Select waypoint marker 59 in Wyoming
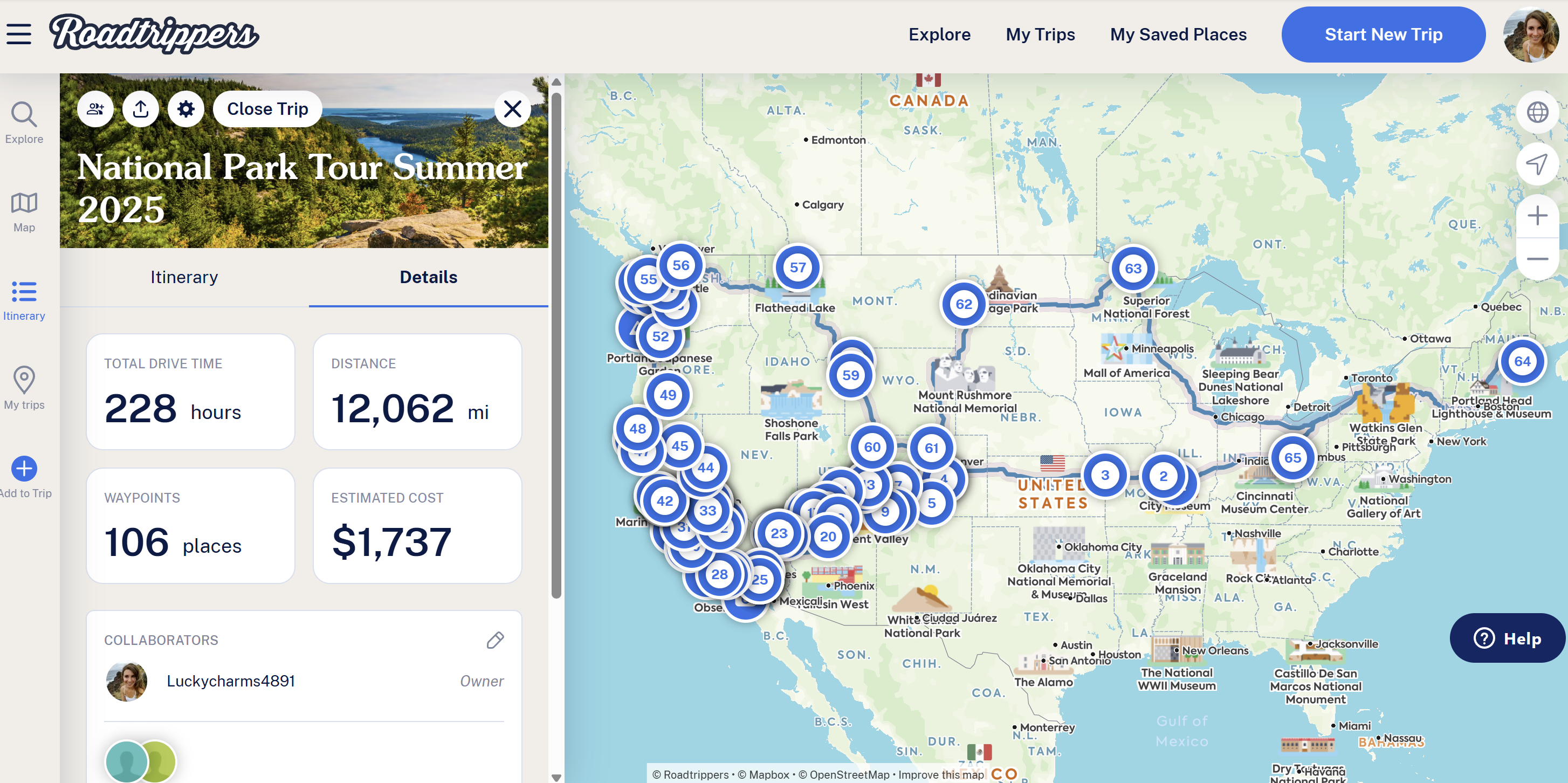Image resolution: width=1568 pixels, height=783 pixels. tap(851, 375)
